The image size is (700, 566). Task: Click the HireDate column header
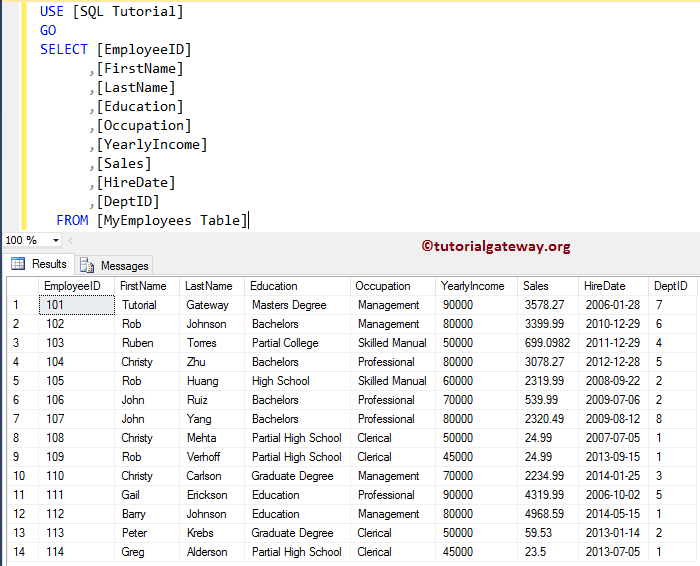point(605,286)
